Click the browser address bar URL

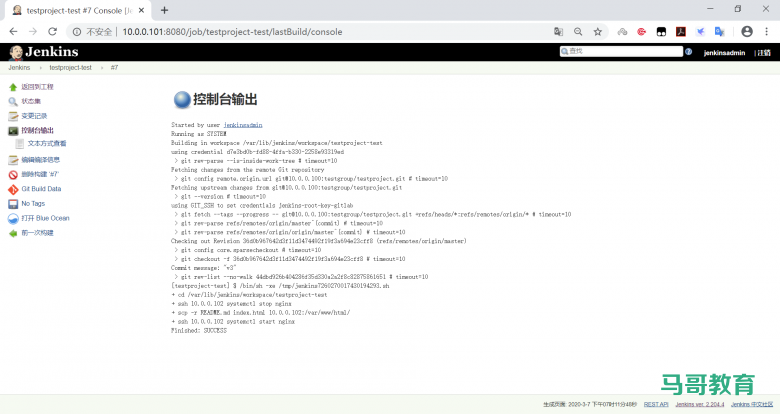tap(232, 32)
